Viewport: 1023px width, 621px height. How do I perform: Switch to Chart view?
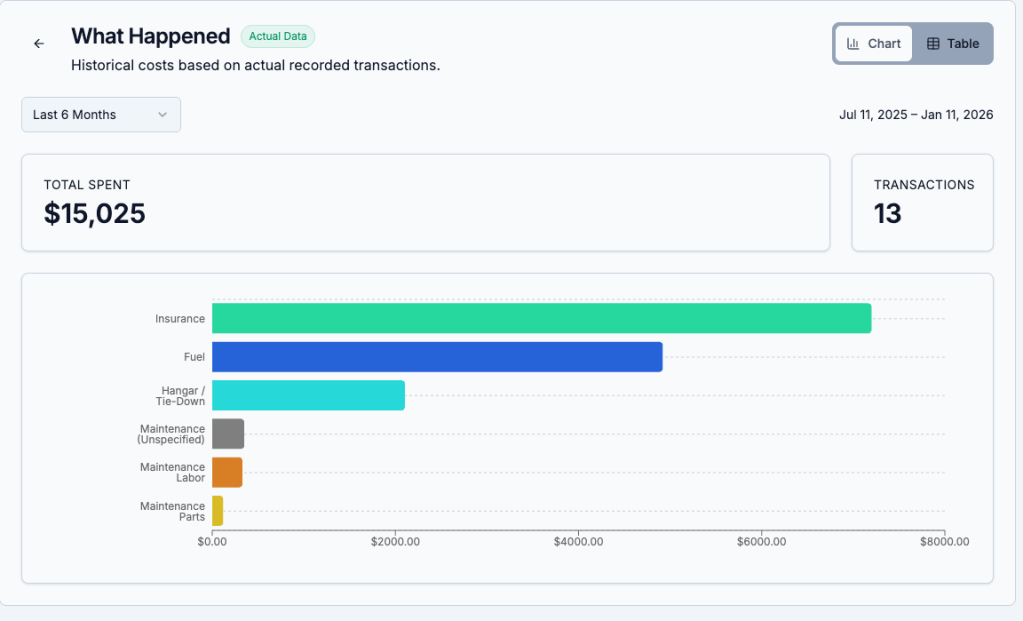click(874, 44)
